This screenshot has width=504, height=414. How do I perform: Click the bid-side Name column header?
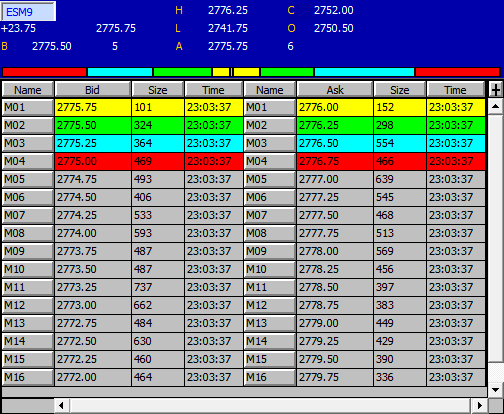(28, 90)
